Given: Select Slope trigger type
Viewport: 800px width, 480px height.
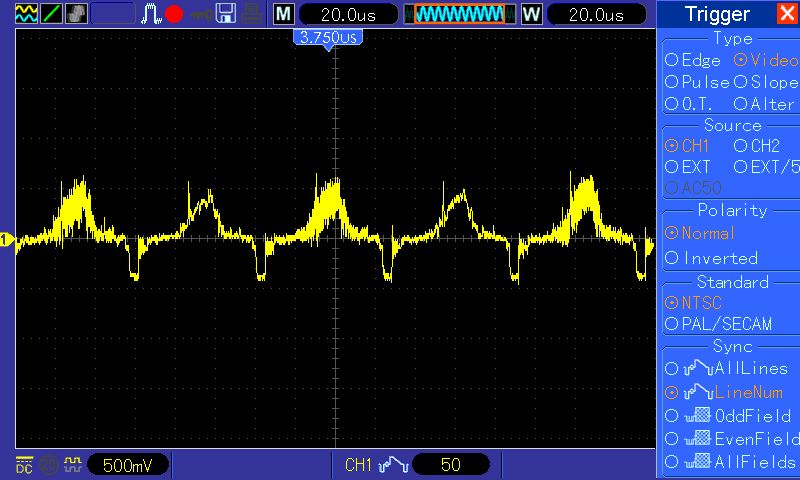Looking at the screenshot, I should (766, 82).
